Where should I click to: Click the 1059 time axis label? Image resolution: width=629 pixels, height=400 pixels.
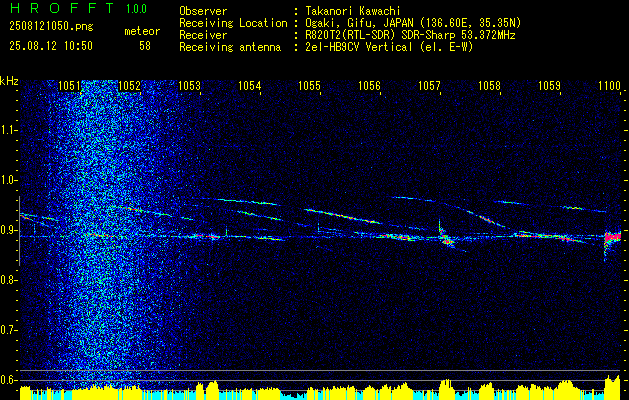pos(549,85)
